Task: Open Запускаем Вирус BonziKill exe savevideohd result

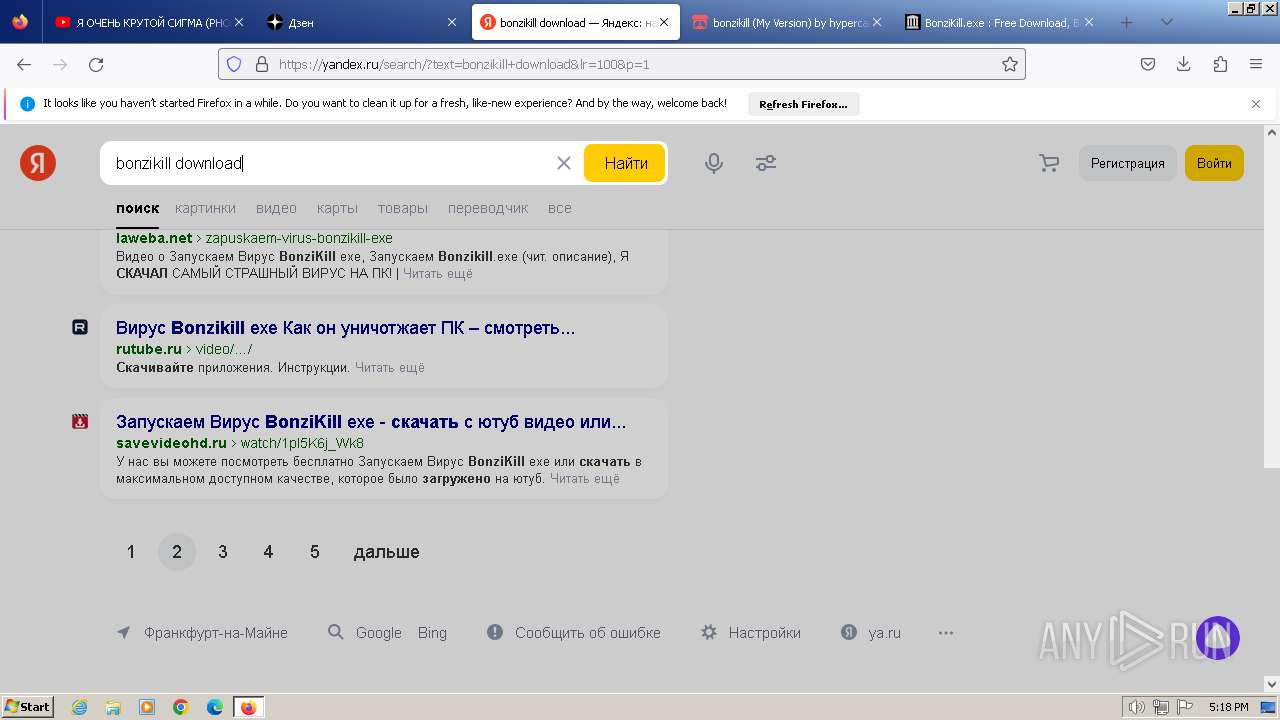Action: 371,421
